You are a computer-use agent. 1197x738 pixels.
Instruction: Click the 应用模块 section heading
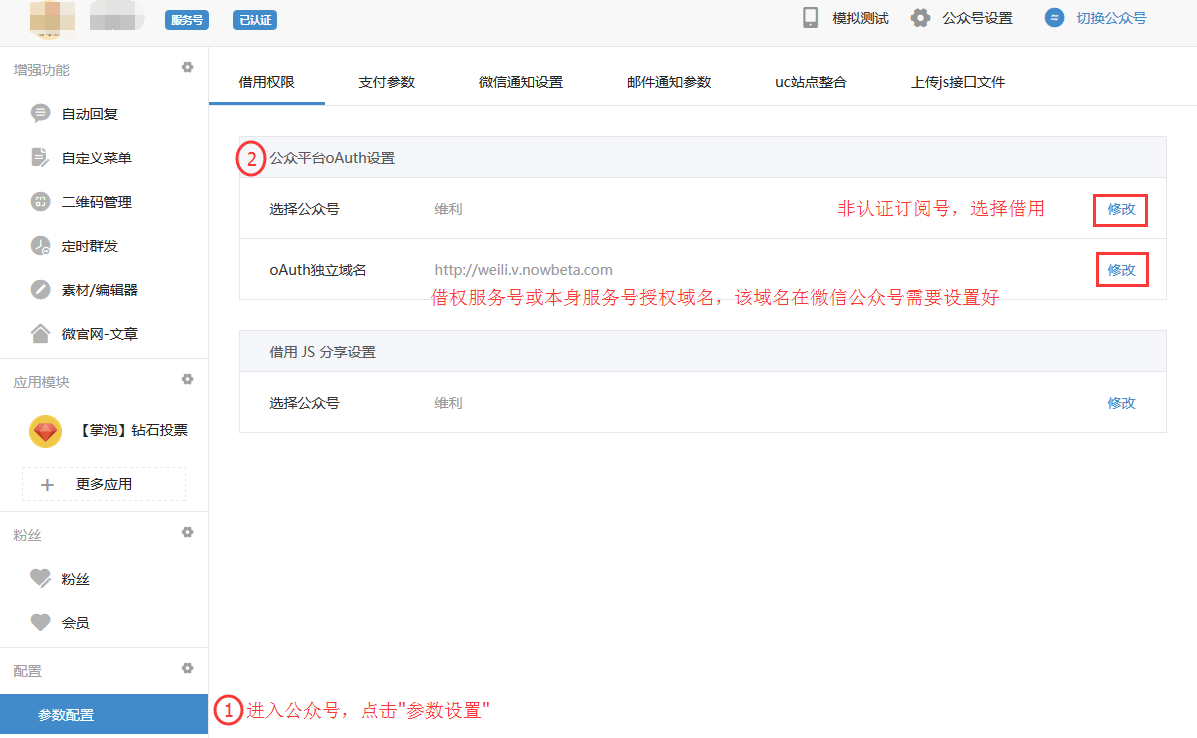coord(41,382)
